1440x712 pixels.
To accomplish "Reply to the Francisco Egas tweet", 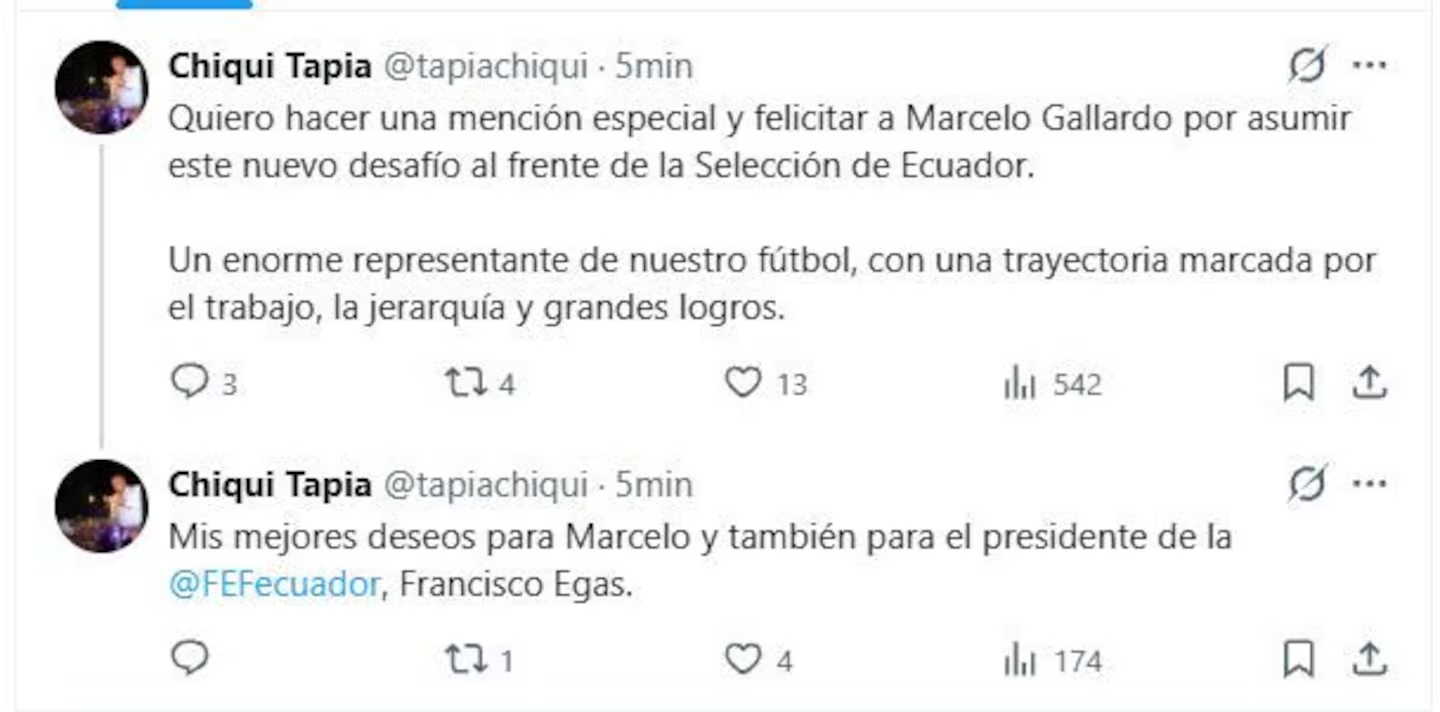I will 189,658.
